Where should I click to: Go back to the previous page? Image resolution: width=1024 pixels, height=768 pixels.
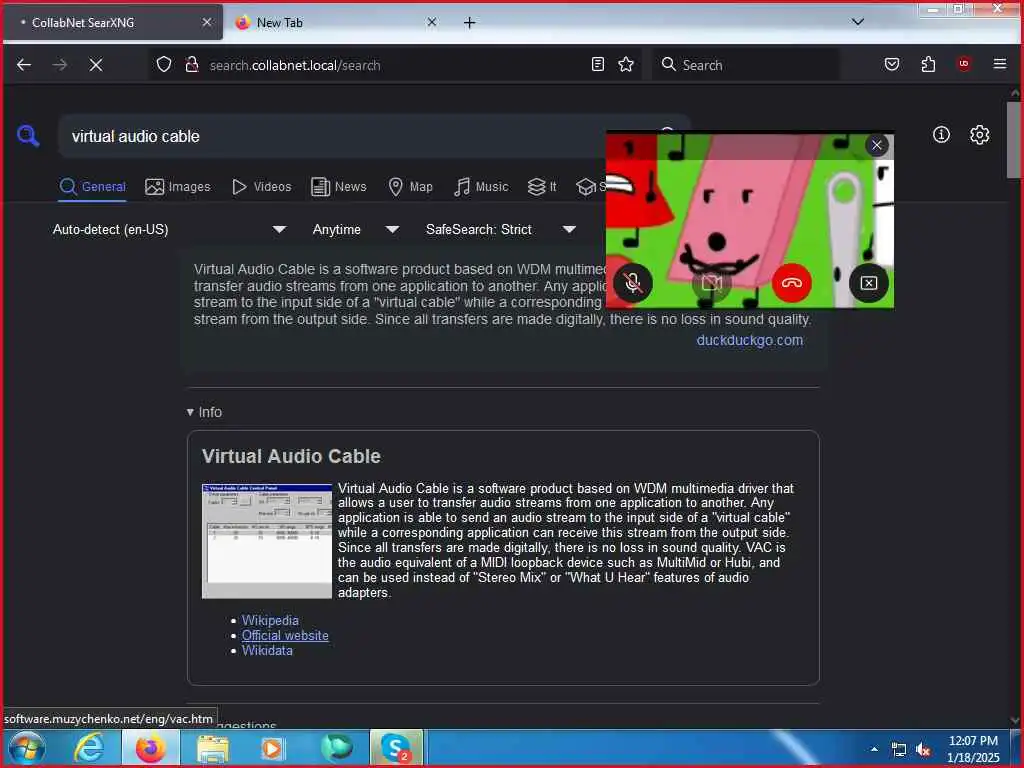coord(24,65)
